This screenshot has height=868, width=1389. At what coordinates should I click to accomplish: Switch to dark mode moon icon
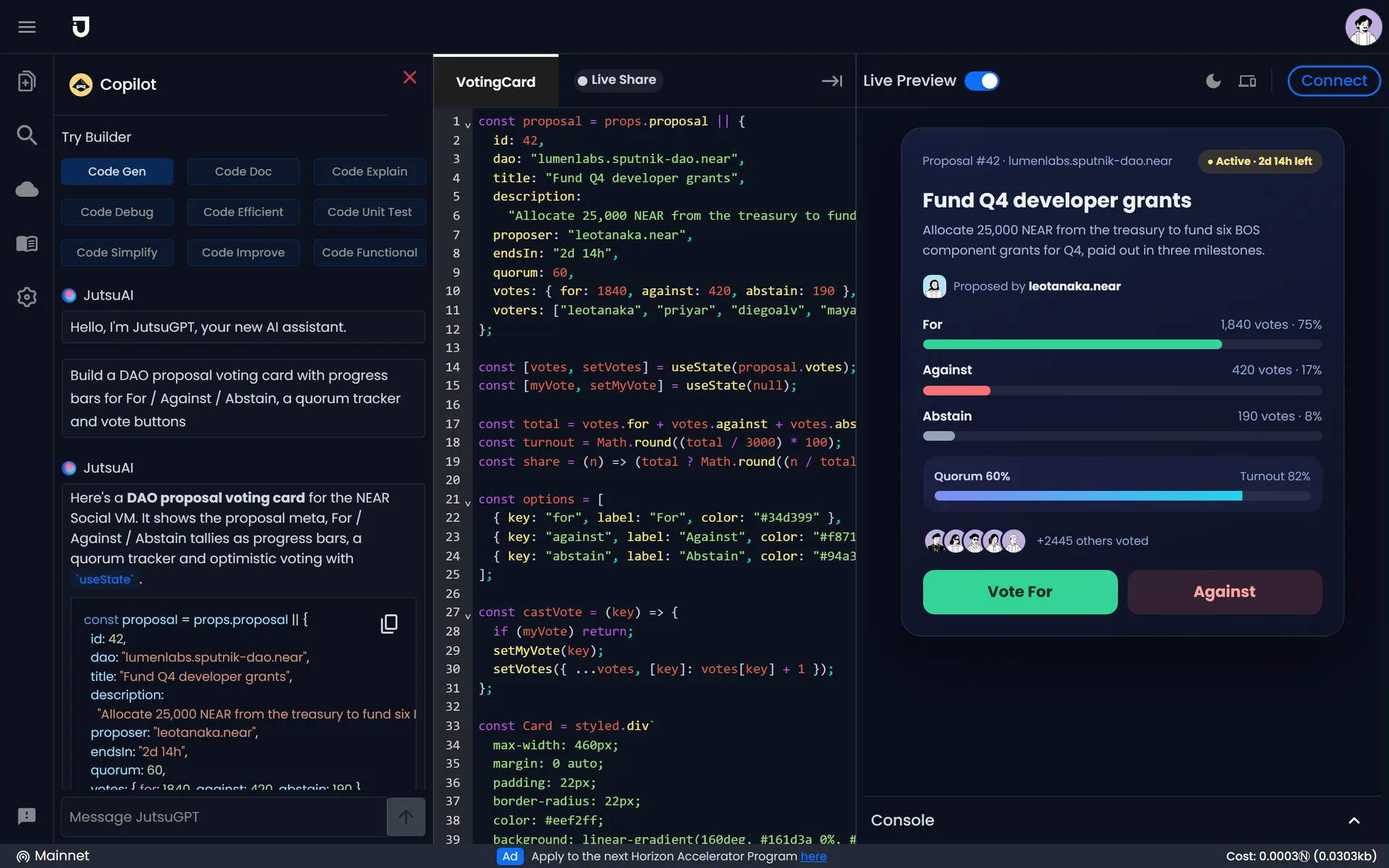(x=1213, y=81)
